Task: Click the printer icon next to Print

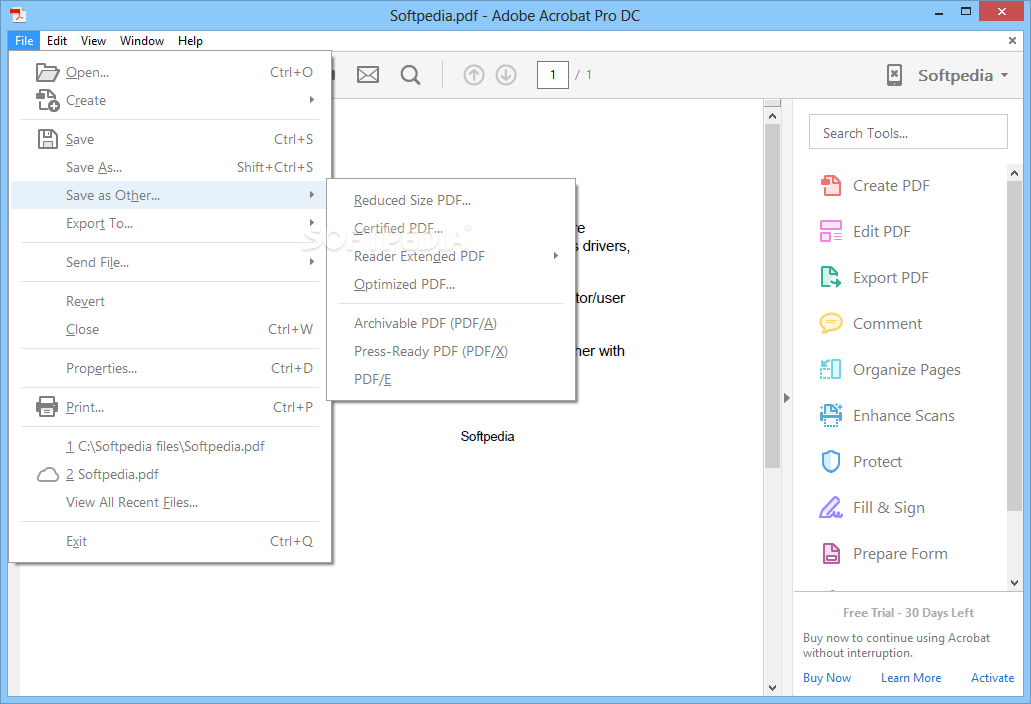Action: [x=47, y=407]
